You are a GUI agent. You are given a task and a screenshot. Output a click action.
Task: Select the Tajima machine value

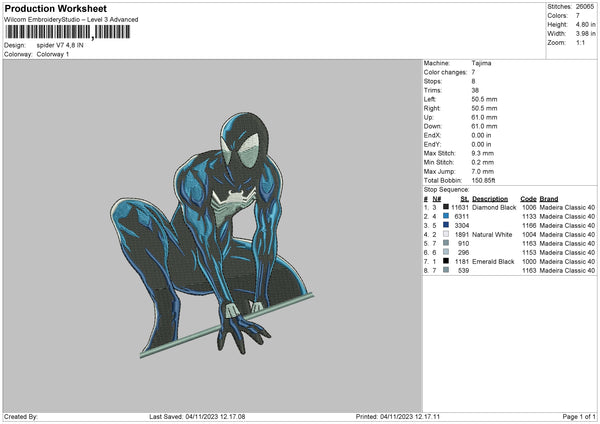coord(481,63)
